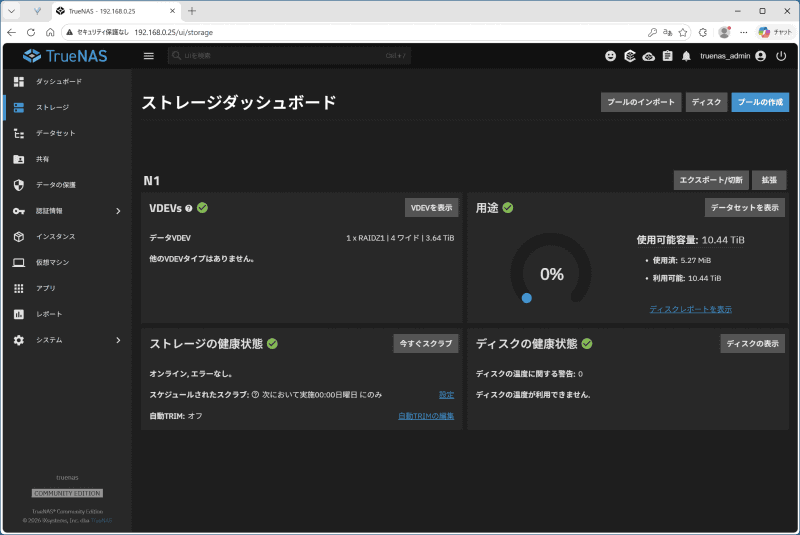Image resolution: width=800 pixels, height=535 pixels.
Task: Open アプリ in the sidebar
Action: (x=67, y=288)
